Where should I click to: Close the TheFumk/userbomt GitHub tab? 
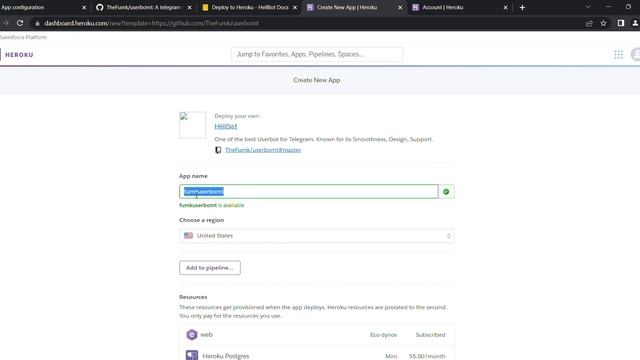pos(189,7)
